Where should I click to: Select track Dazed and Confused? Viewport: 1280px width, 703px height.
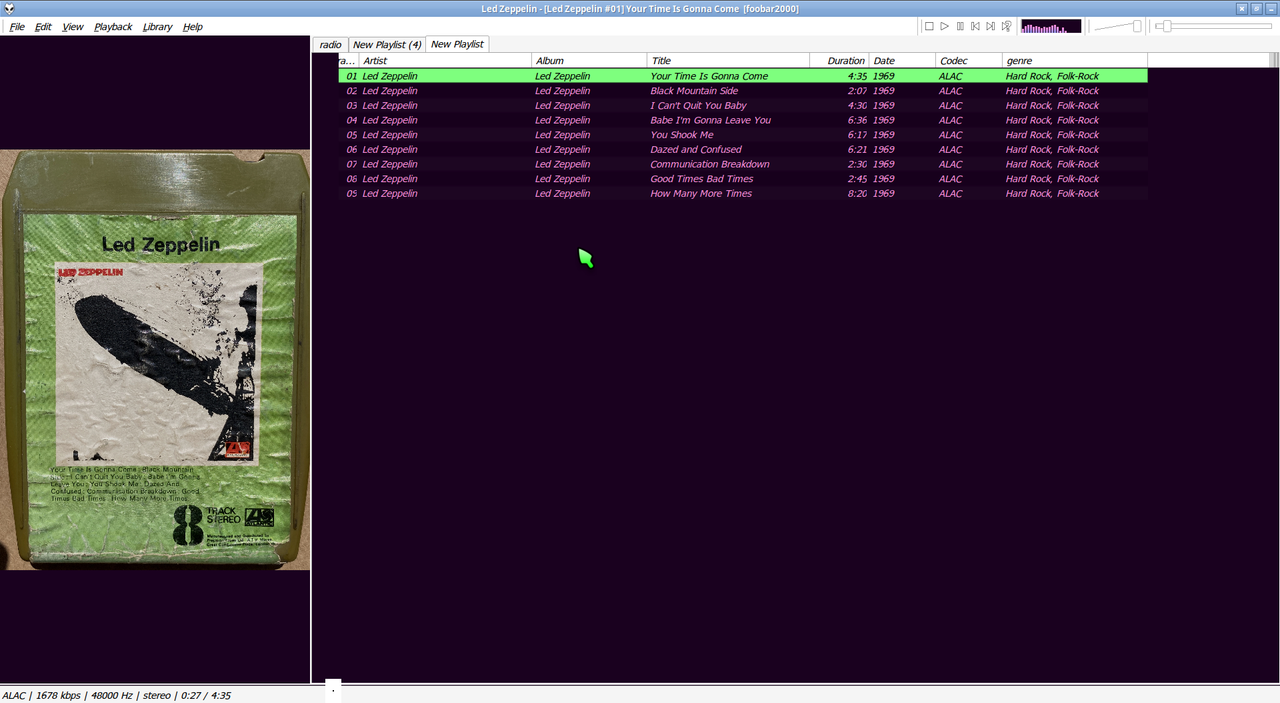[x=743, y=149]
